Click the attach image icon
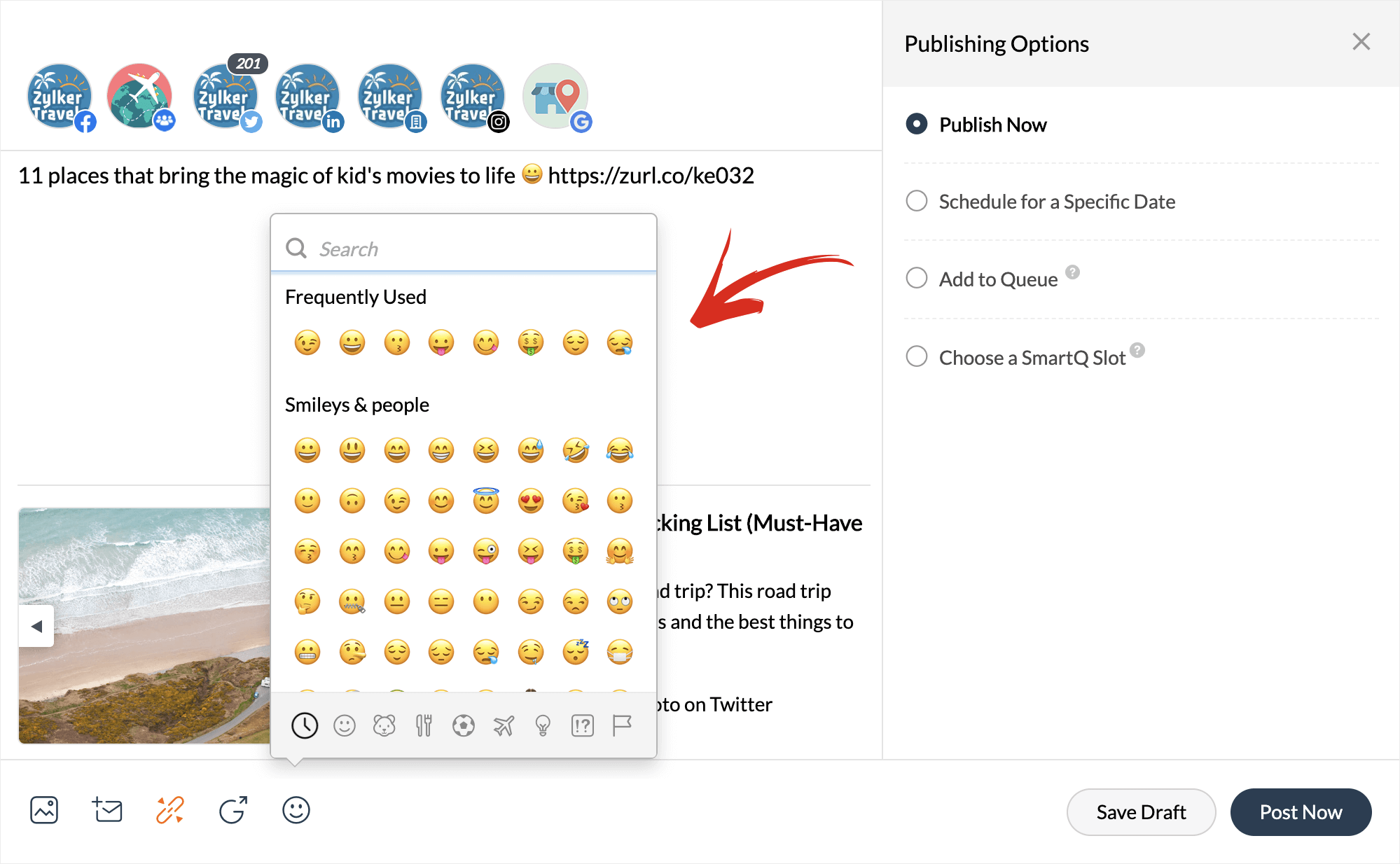This screenshot has height=864, width=1400. [x=44, y=810]
